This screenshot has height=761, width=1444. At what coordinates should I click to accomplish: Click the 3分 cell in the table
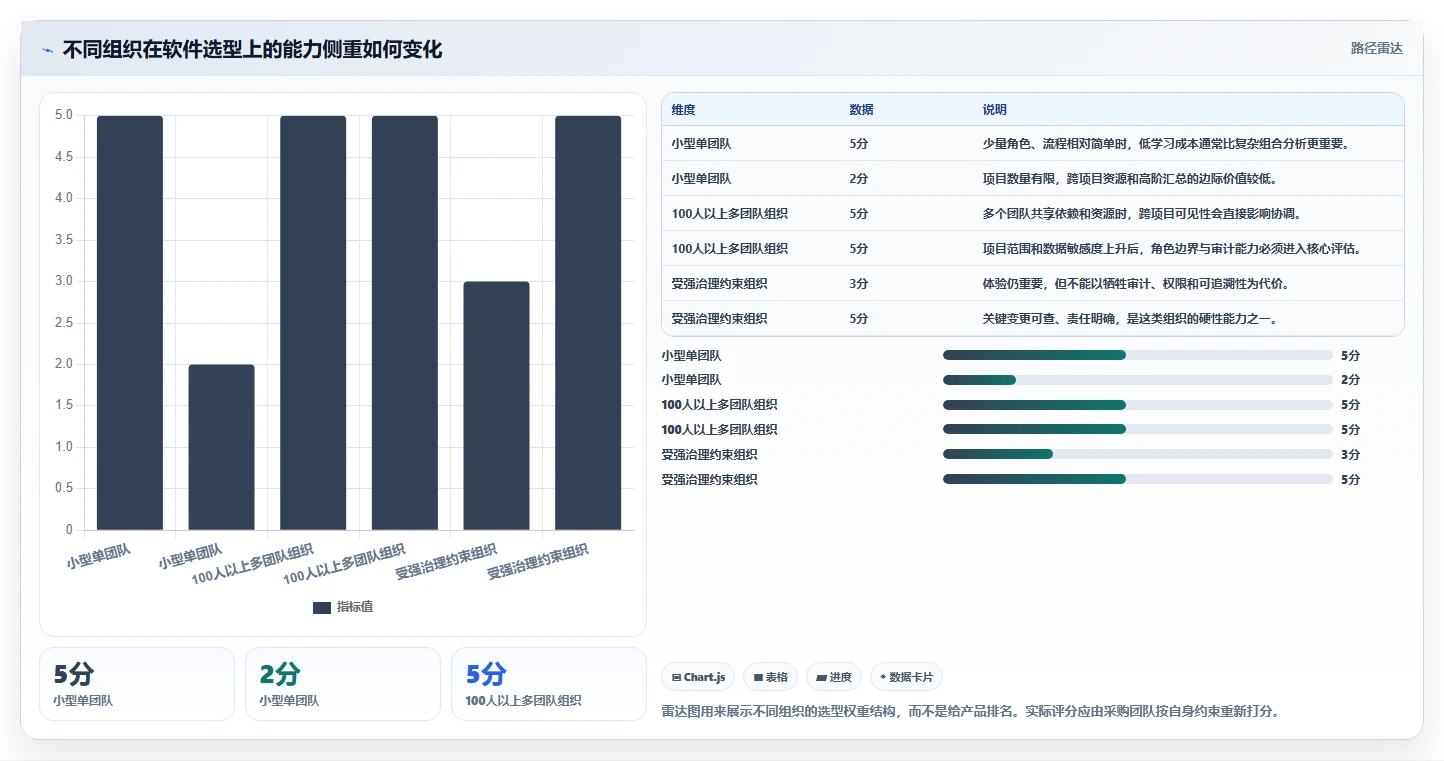click(x=859, y=284)
